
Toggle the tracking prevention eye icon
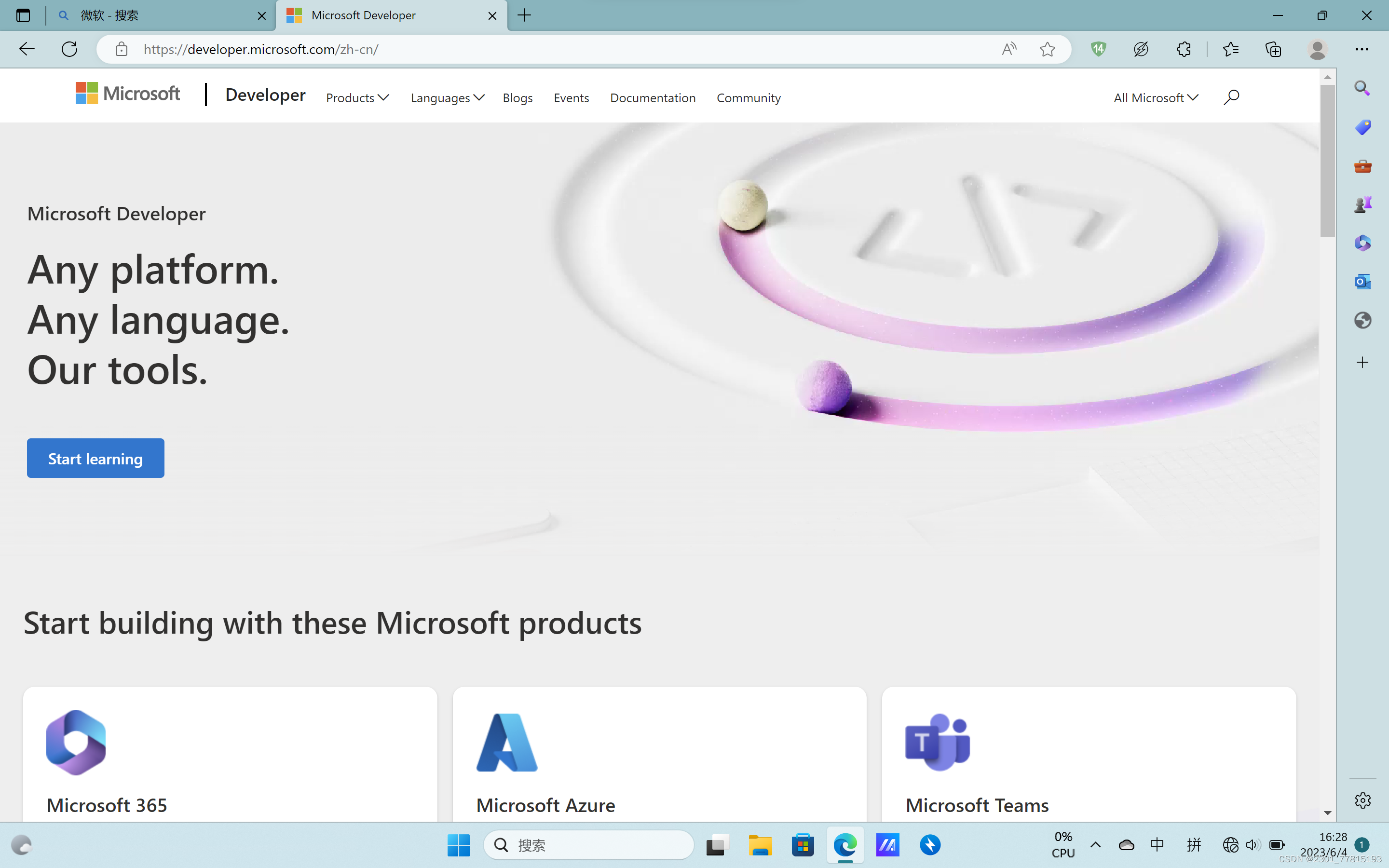click(1141, 49)
